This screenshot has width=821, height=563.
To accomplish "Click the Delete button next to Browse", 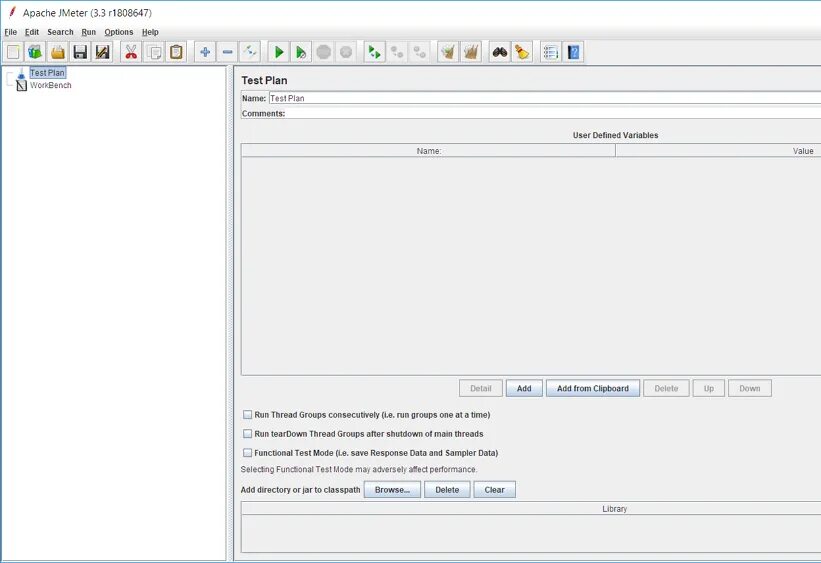I will 447,490.
